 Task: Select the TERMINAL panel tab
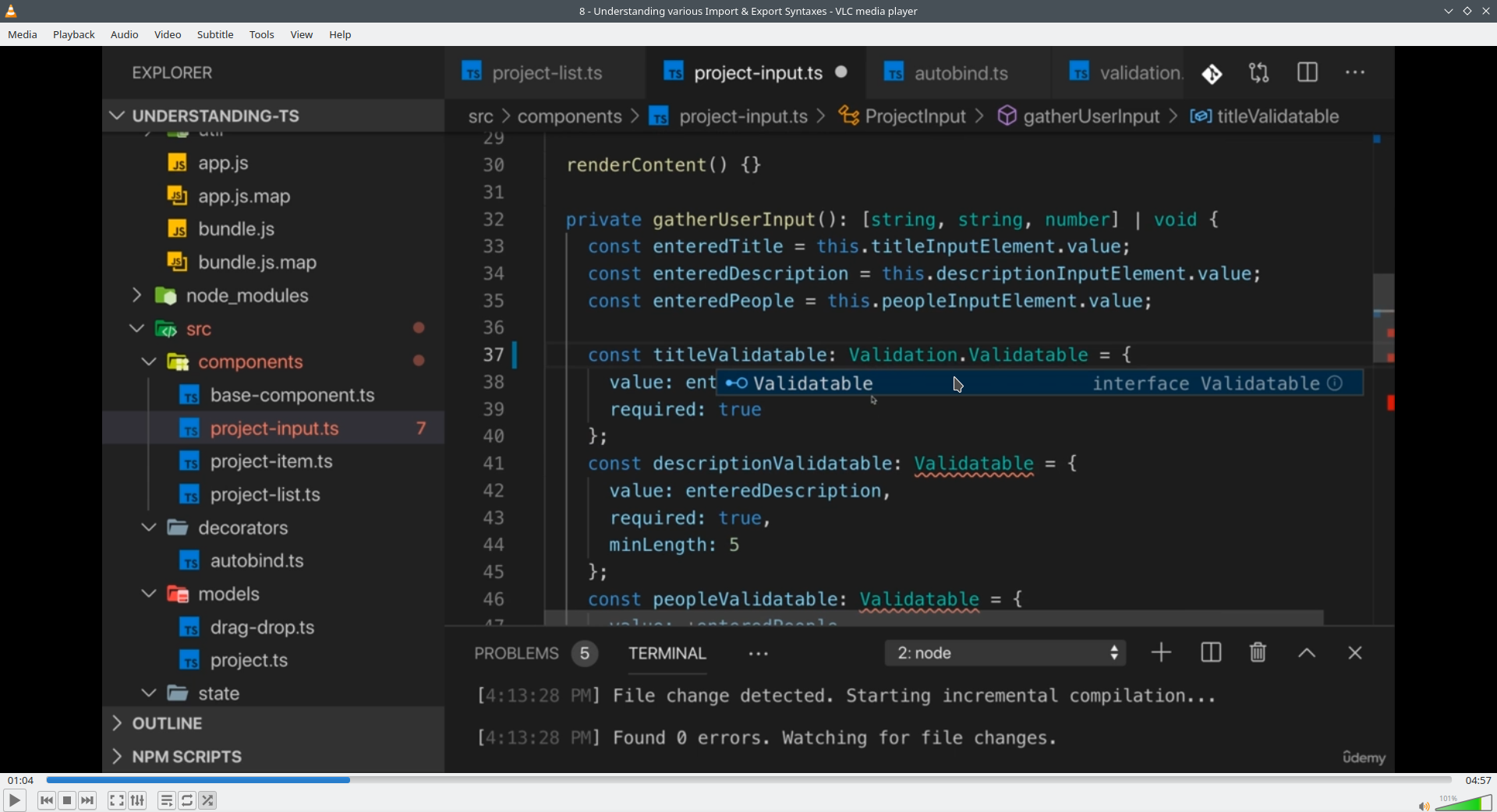click(x=667, y=653)
